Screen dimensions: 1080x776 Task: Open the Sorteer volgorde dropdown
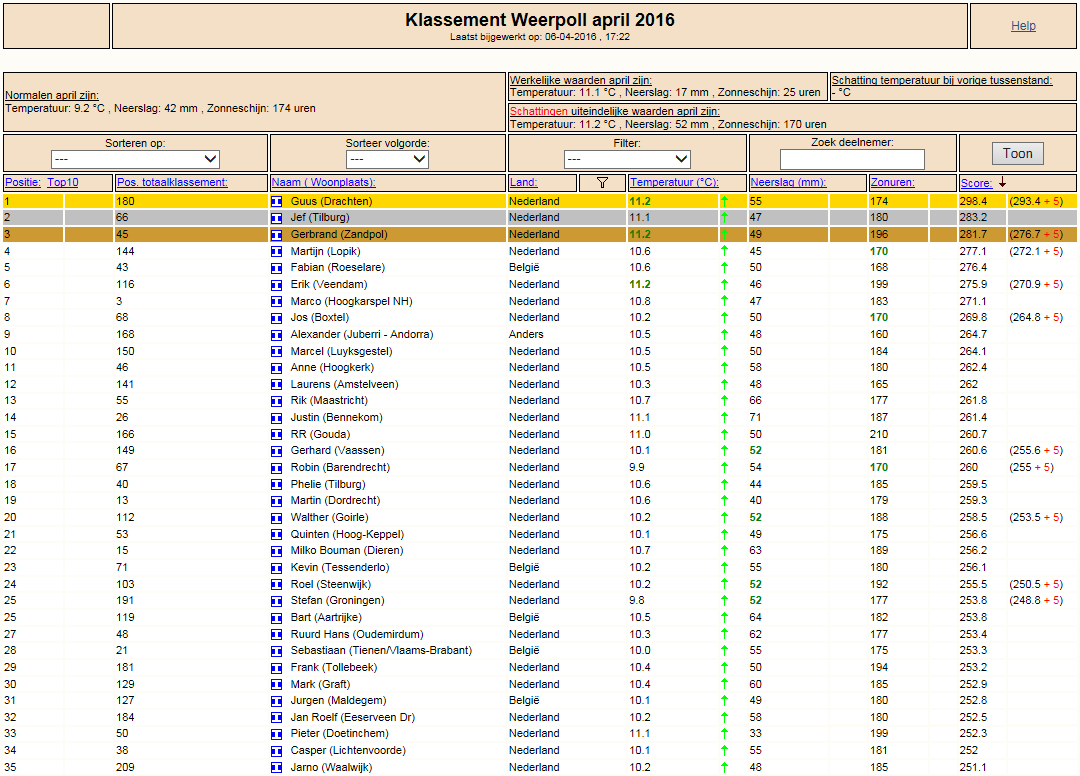click(x=387, y=159)
